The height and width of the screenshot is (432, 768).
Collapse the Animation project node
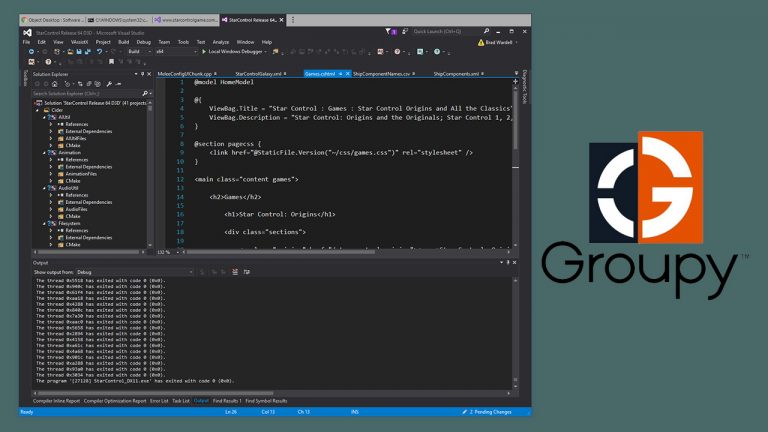pos(44,153)
